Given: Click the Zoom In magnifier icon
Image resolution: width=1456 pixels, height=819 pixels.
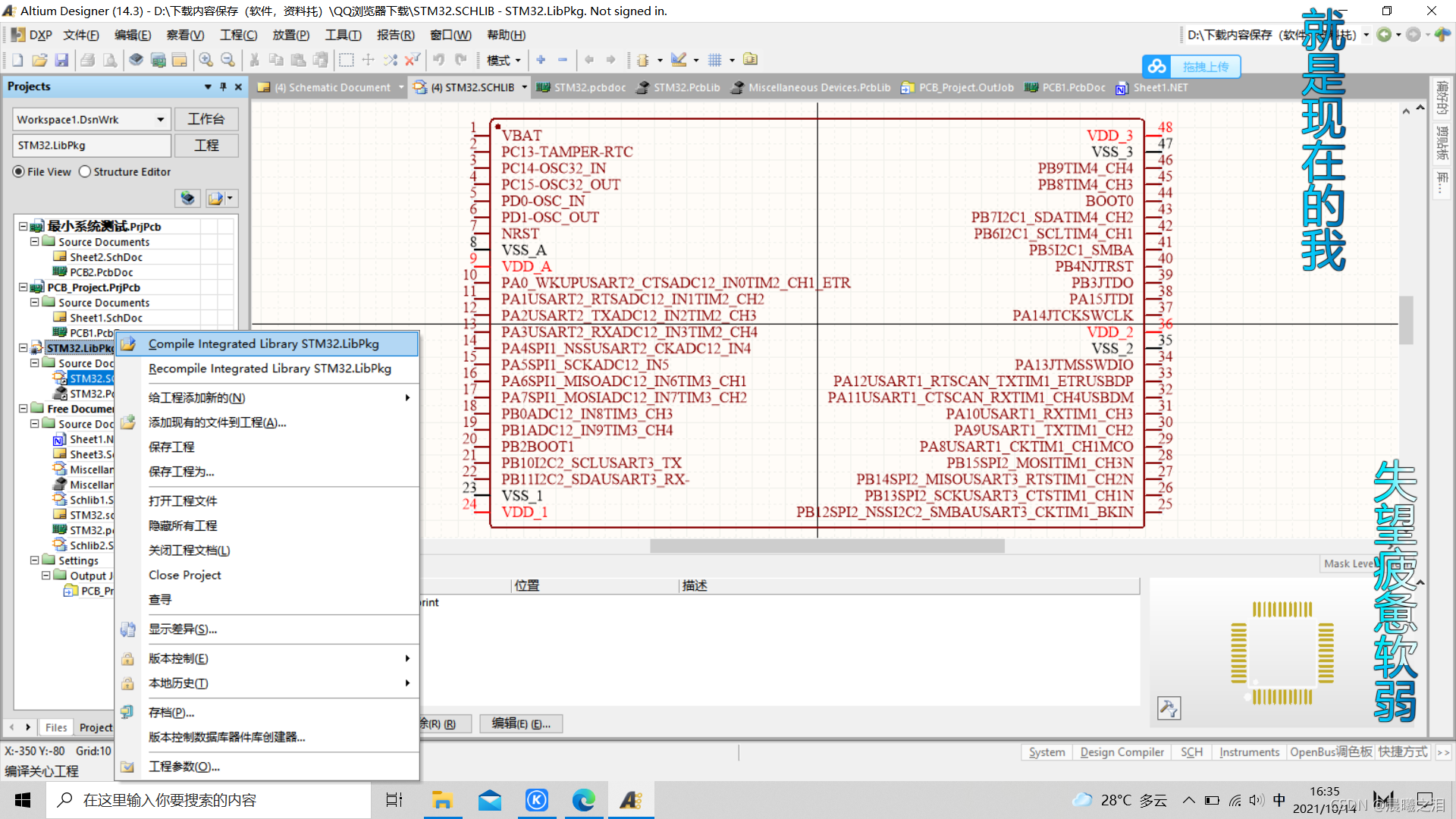Looking at the screenshot, I should tap(206, 60).
